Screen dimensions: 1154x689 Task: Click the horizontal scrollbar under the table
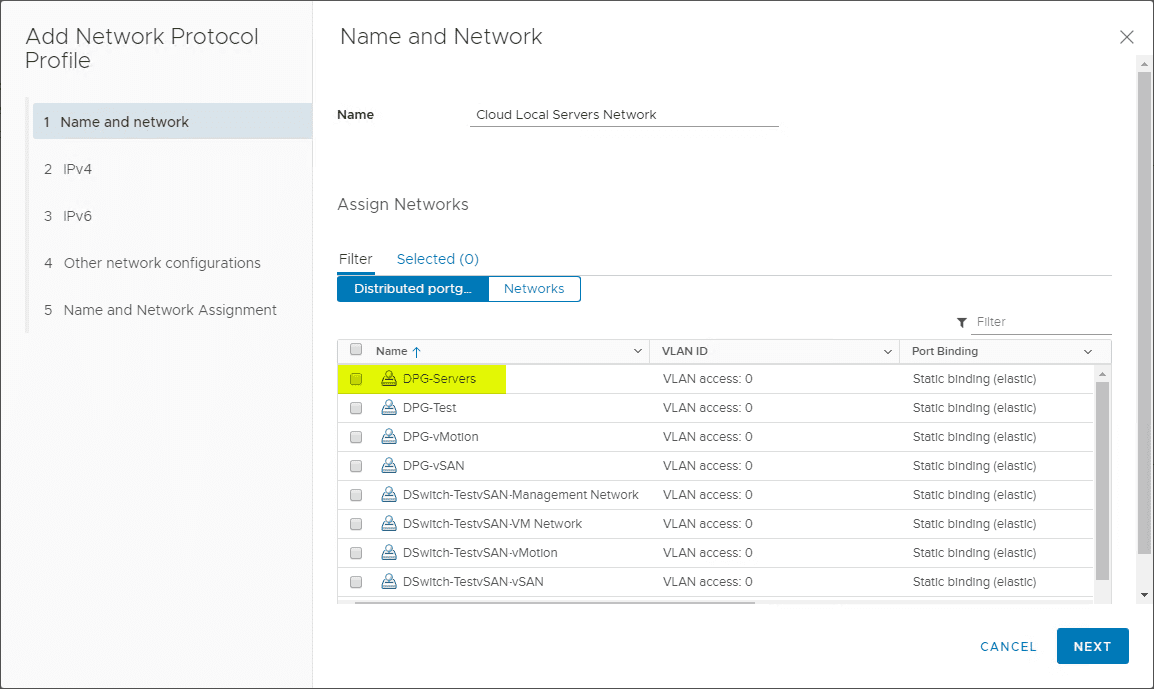tap(554, 603)
